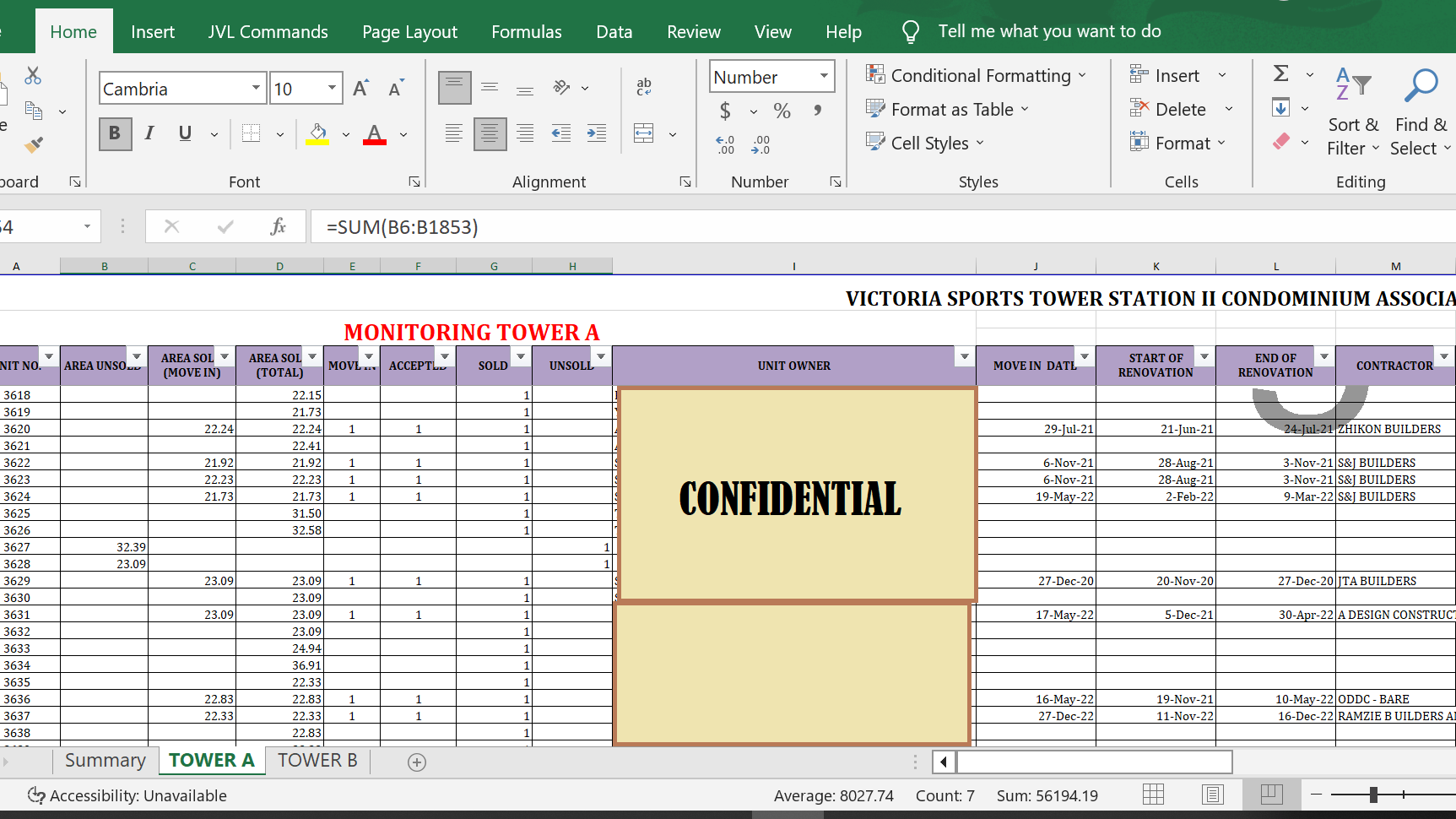Click the Format Painter brush icon
Image resolution: width=1456 pixels, height=819 pixels.
click(x=34, y=144)
